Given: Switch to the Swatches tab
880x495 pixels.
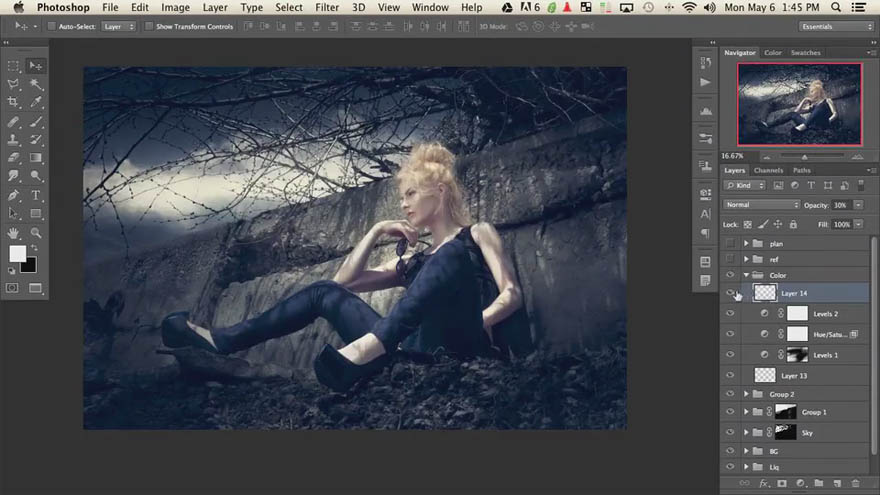Looking at the screenshot, I should tap(805, 53).
